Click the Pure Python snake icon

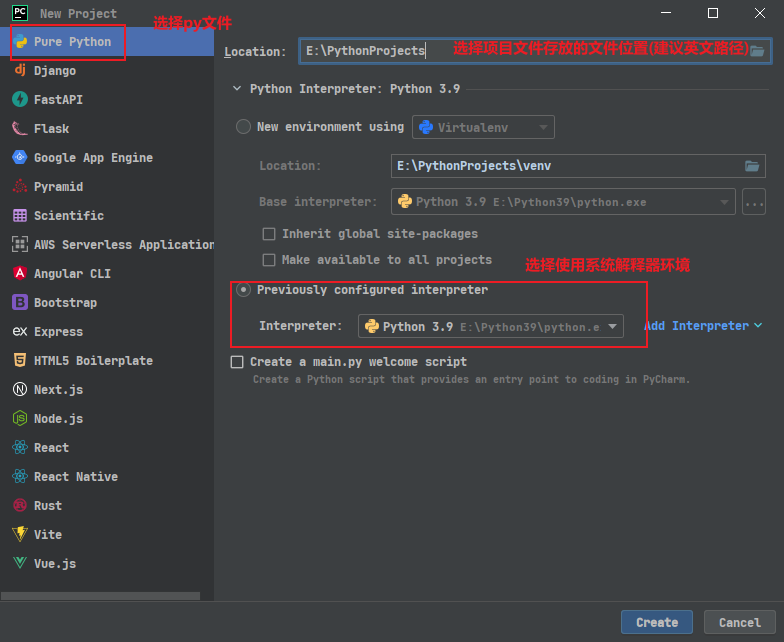[20, 42]
